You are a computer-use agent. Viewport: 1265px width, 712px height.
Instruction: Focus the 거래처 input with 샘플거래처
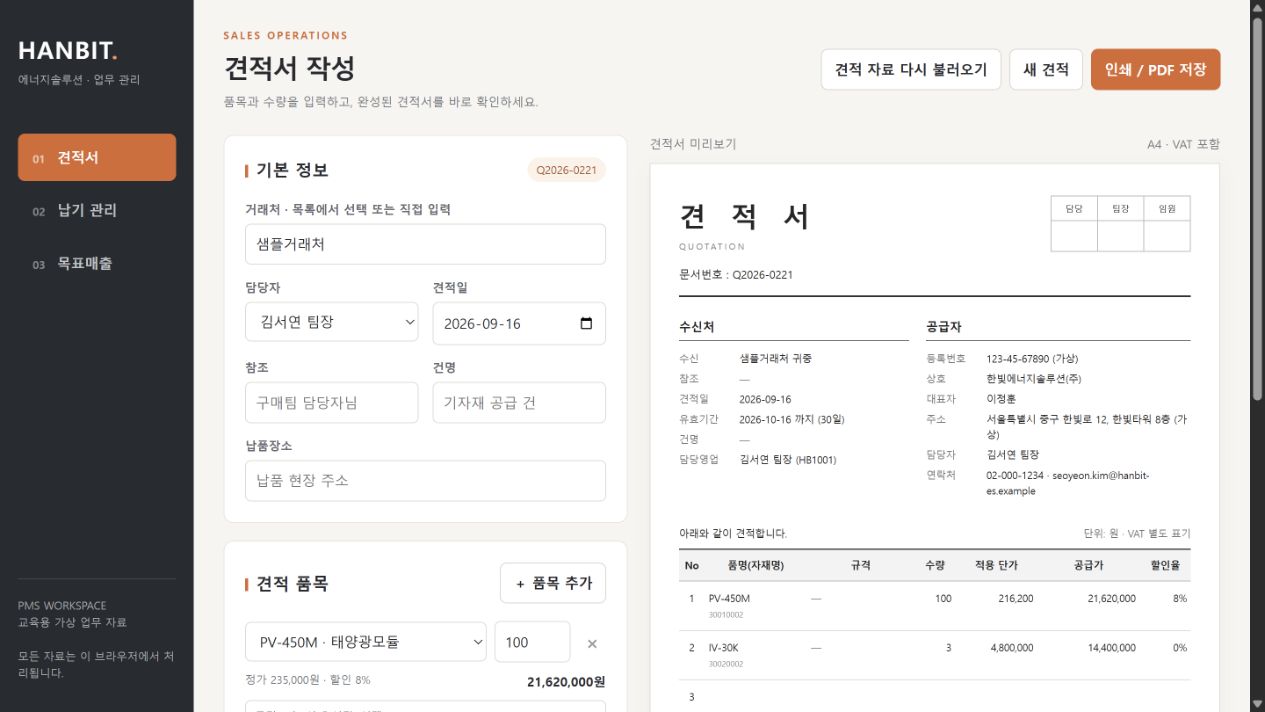425,244
